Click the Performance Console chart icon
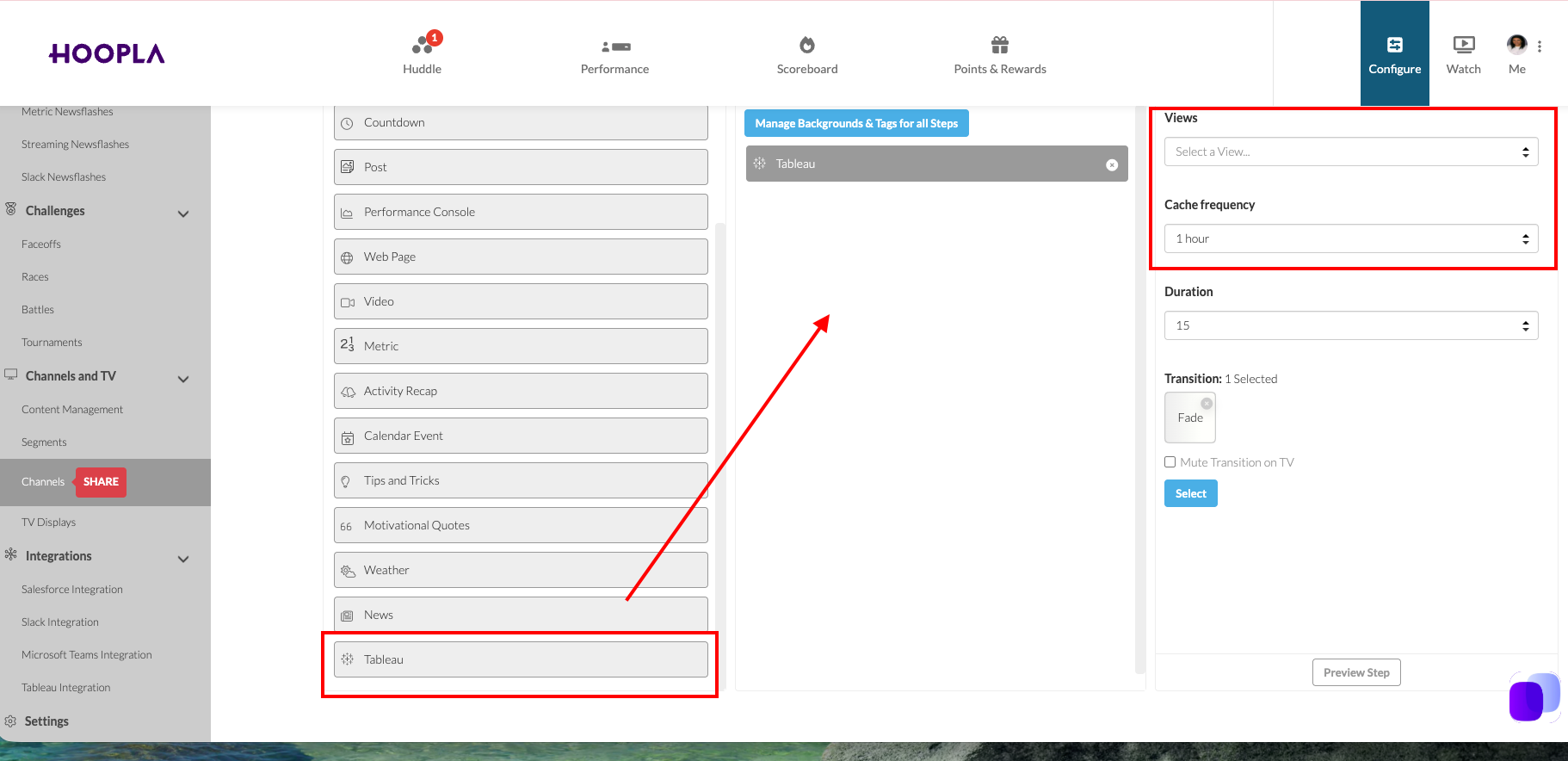This screenshot has height=761, width=1568. click(x=347, y=213)
